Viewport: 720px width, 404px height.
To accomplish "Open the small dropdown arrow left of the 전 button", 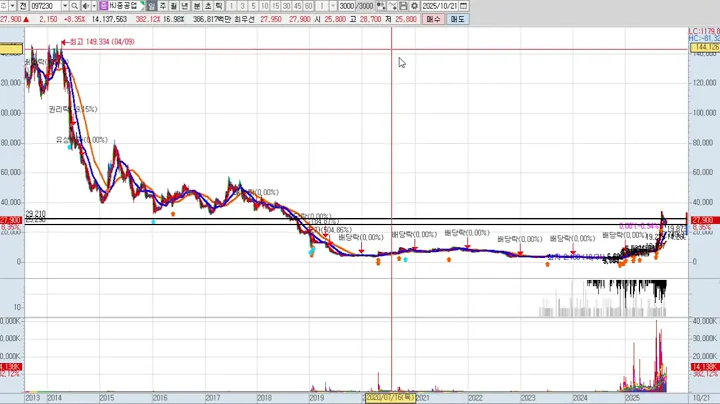I will (x=12, y=6).
